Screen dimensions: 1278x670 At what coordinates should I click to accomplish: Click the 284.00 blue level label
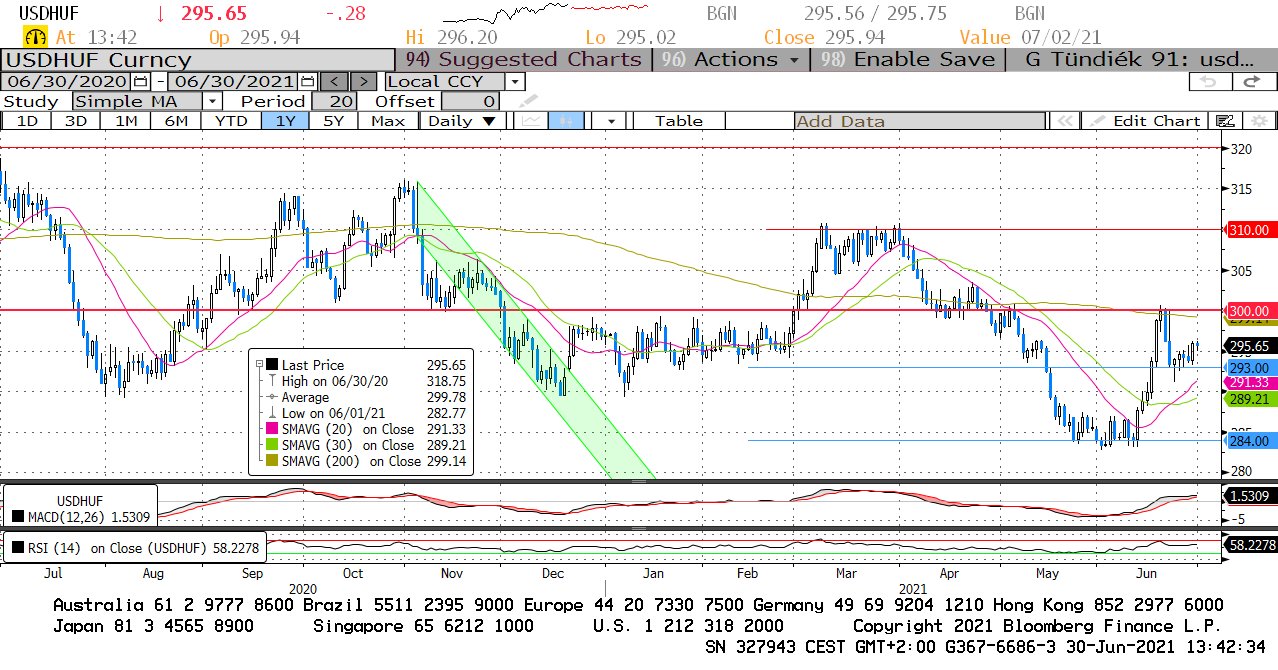click(1251, 440)
